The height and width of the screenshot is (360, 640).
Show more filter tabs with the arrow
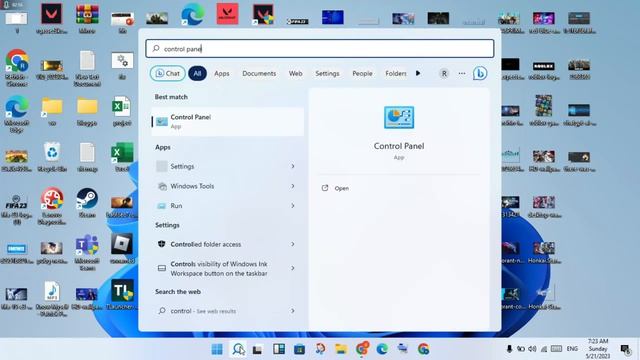pos(418,73)
